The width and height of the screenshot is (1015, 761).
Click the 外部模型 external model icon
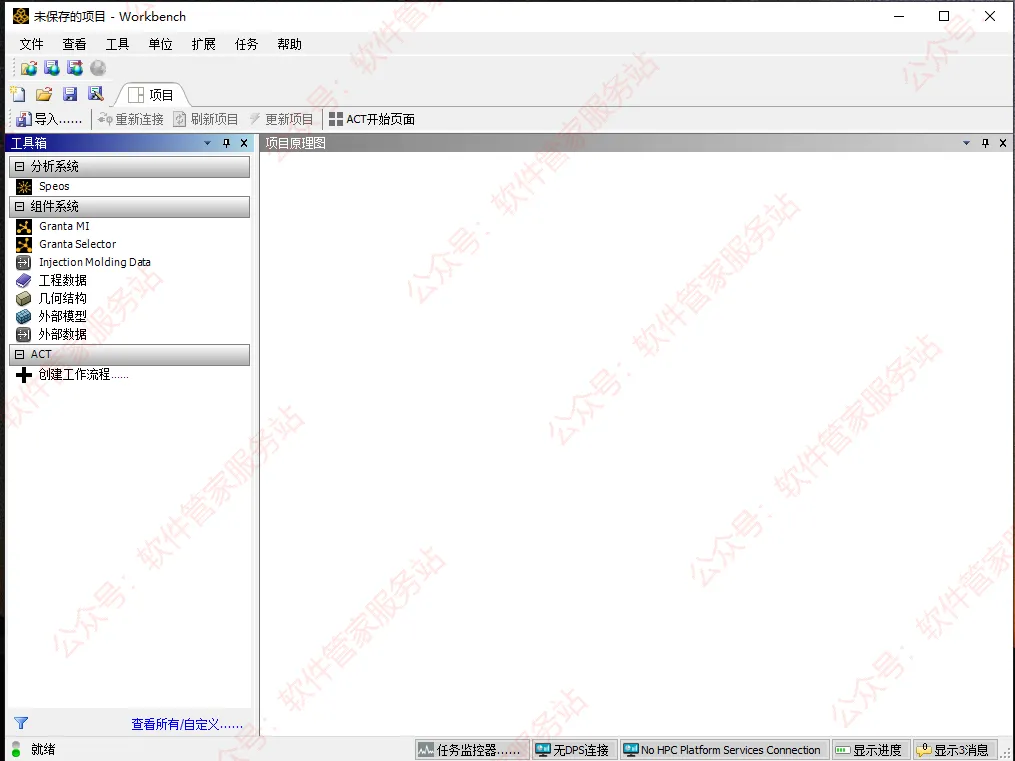pos(24,316)
